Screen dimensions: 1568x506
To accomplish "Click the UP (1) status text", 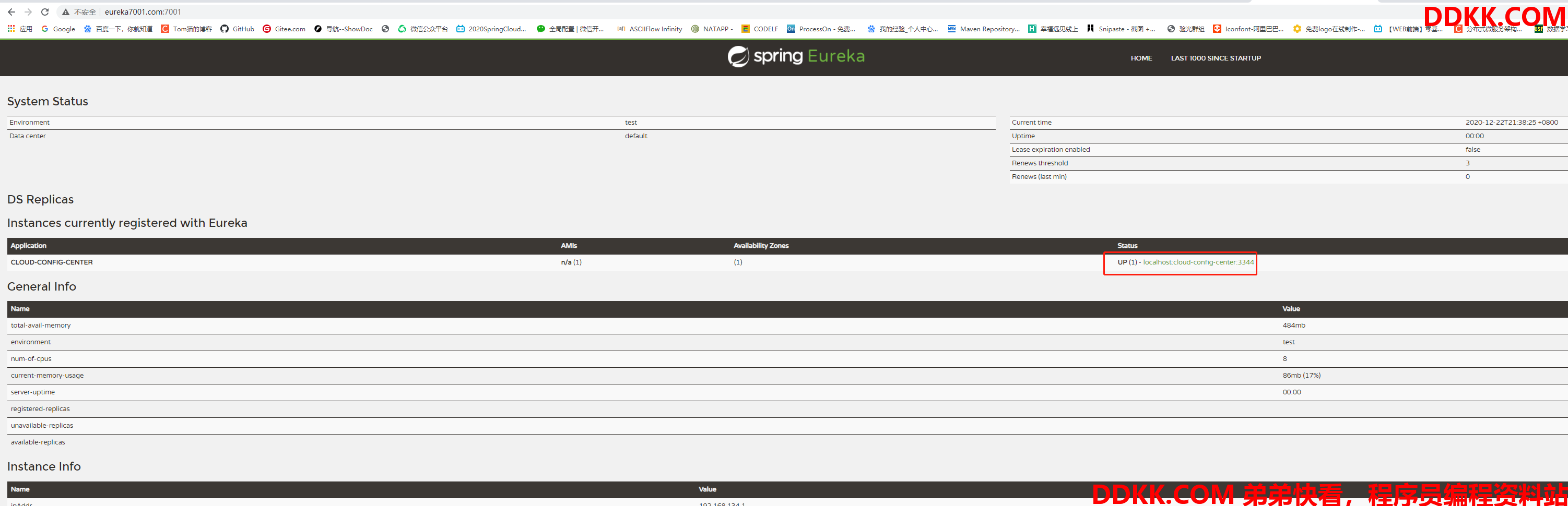I will pyautogui.click(x=1127, y=262).
